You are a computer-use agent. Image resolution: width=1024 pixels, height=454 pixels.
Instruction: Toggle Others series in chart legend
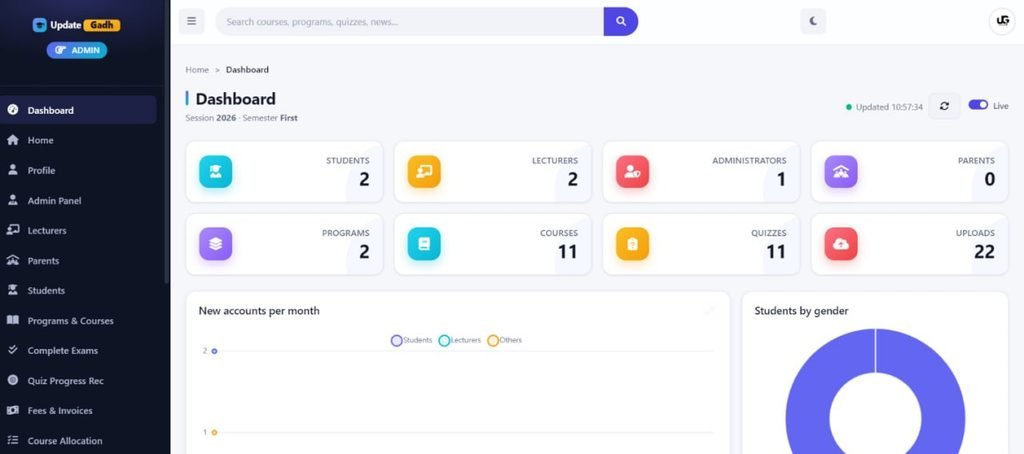pyautogui.click(x=505, y=340)
